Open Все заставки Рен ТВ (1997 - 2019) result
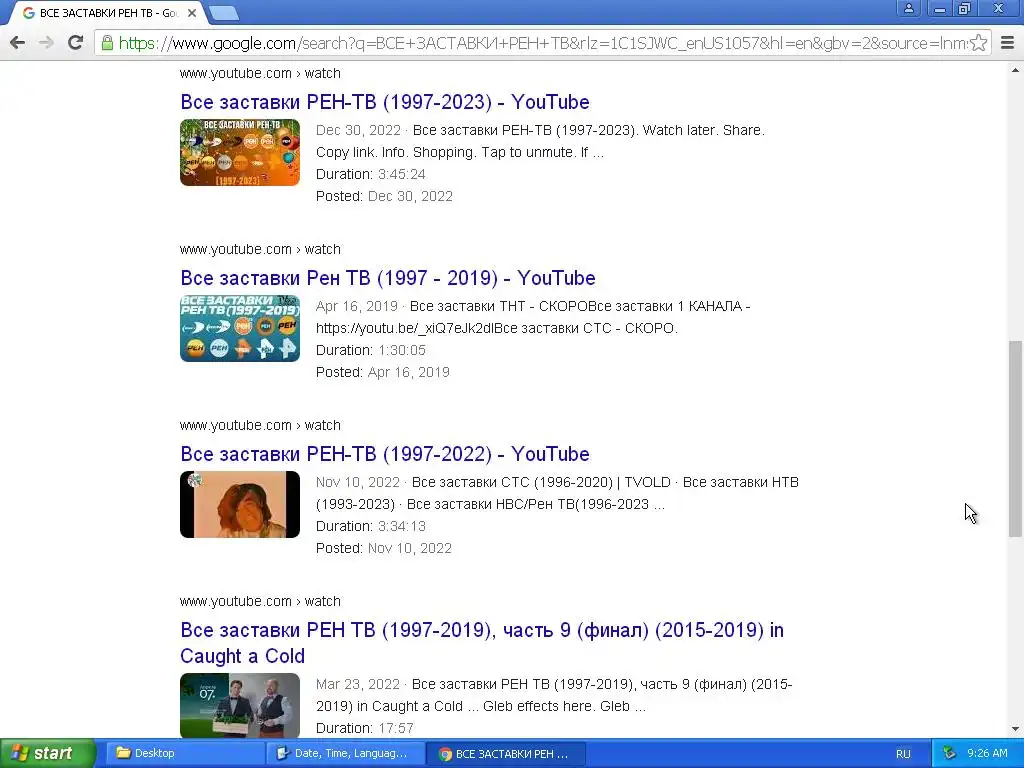 tap(388, 278)
